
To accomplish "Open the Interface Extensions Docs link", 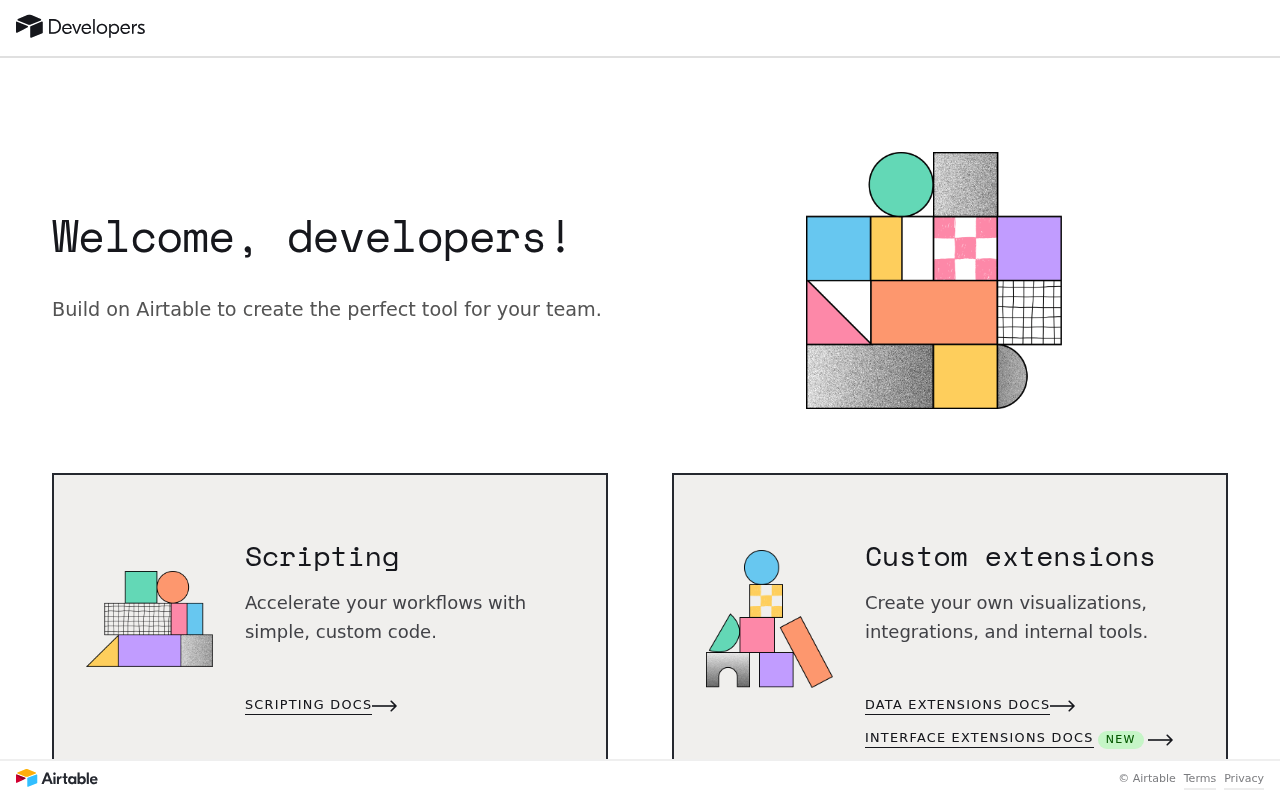I will 979,738.
